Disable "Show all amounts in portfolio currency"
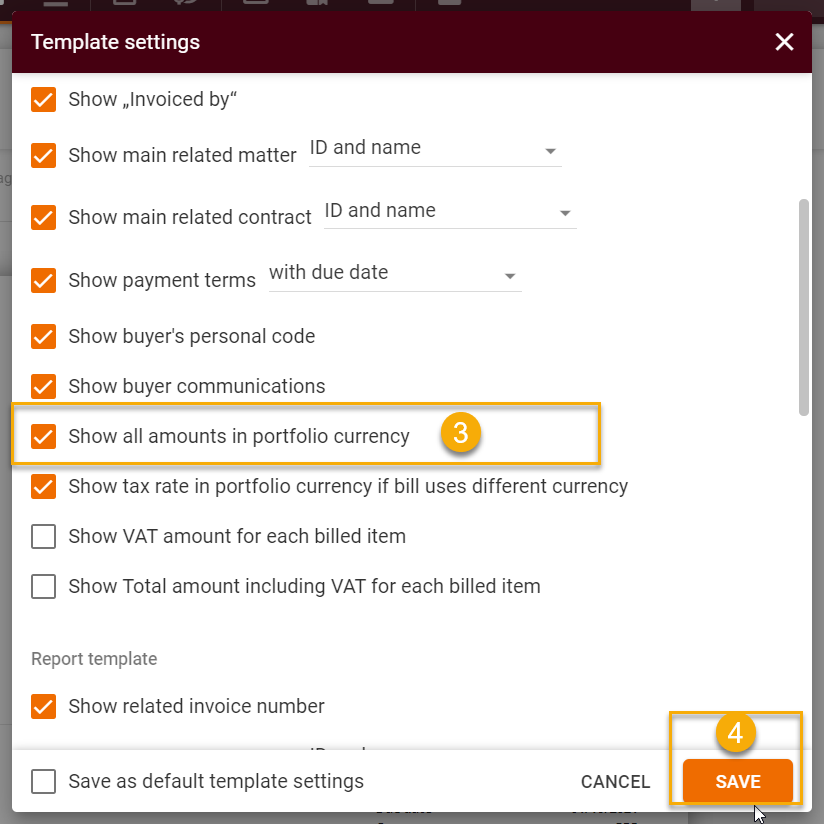The width and height of the screenshot is (824, 824). coord(43,436)
